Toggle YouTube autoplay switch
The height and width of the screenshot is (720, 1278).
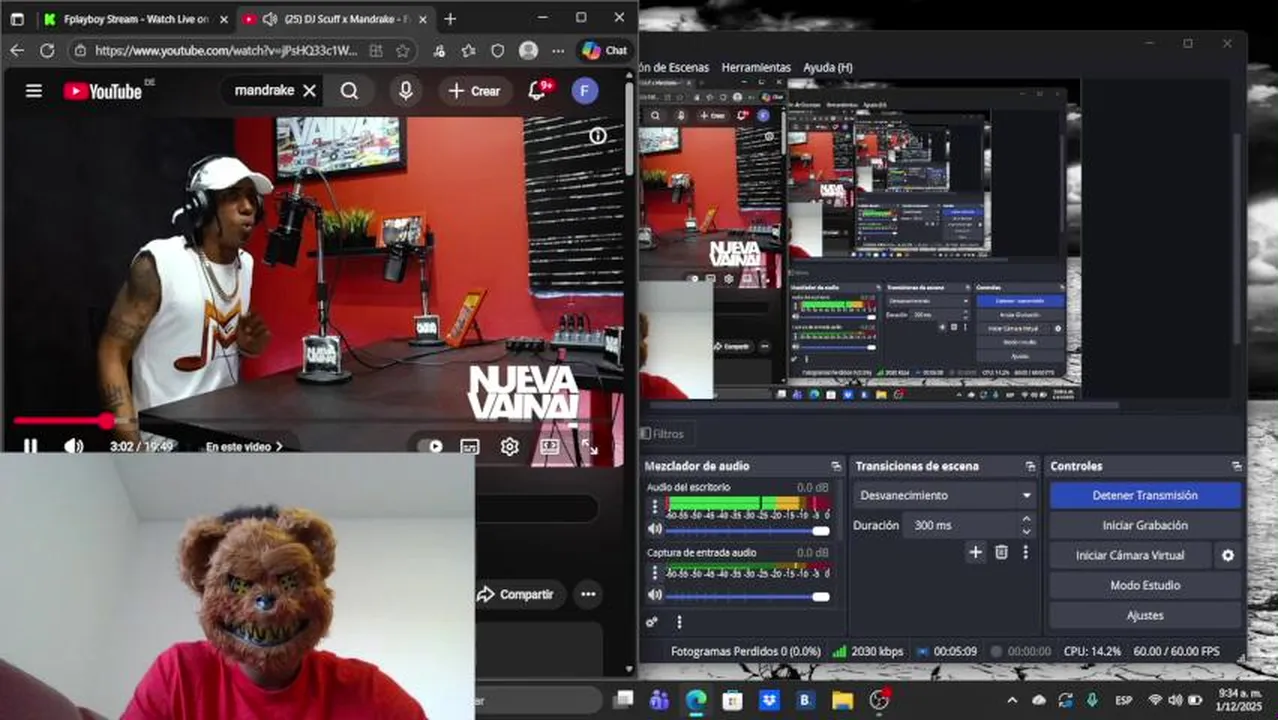(431, 446)
